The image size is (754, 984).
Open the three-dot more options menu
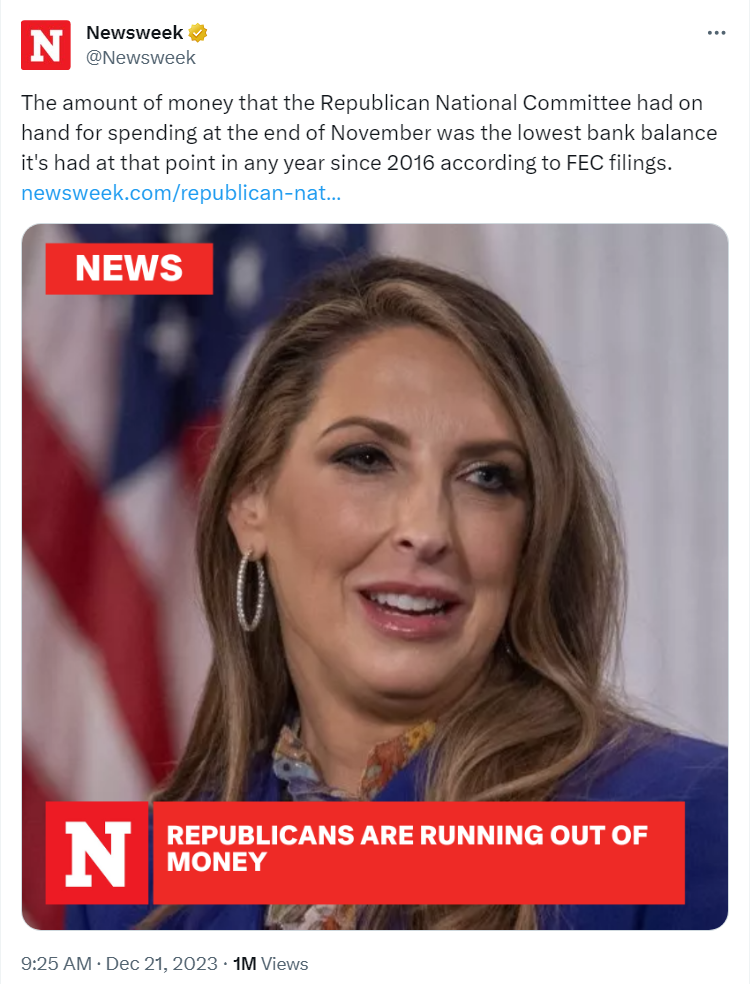[716, 33]
